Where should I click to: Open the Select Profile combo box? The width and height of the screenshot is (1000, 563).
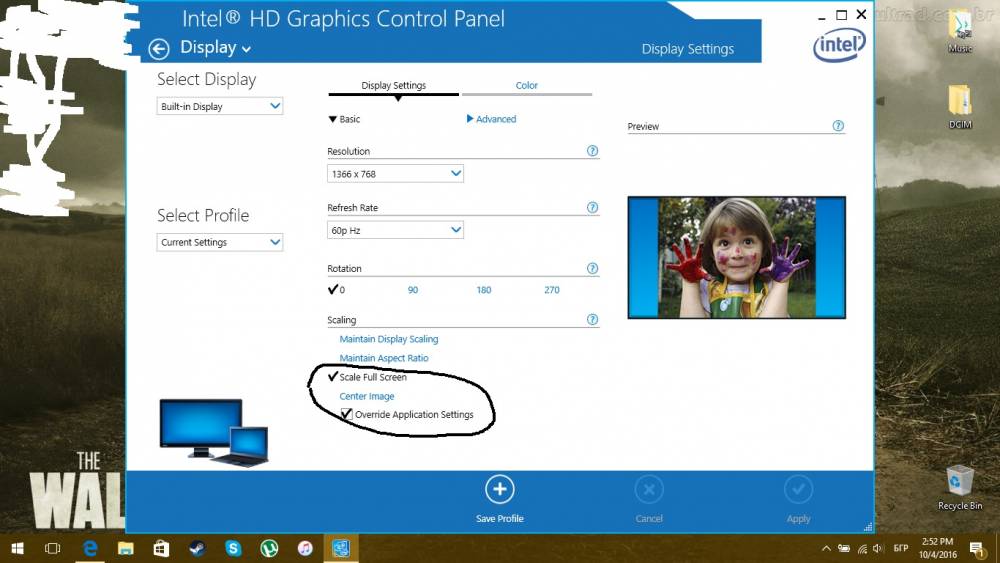point(220,242)
